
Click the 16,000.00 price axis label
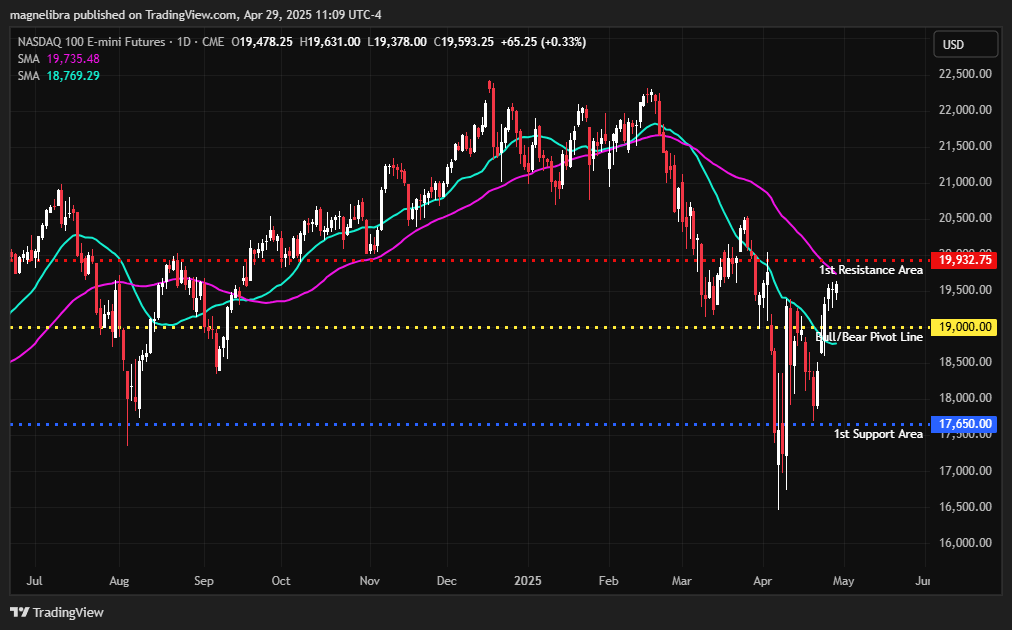965,543
